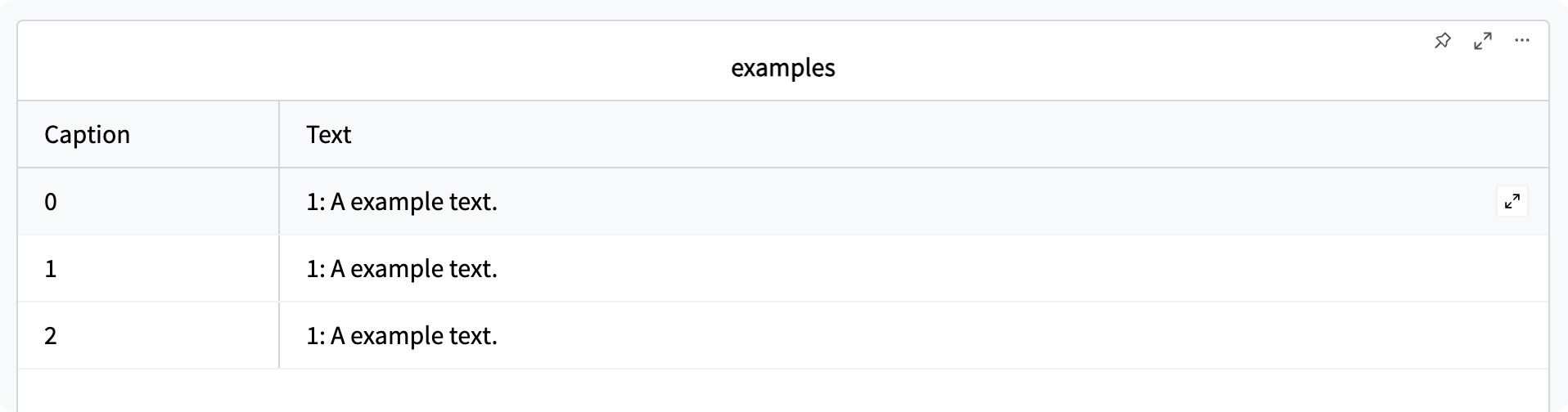
Task: Open the three-dot more options menu
Action: 1521,40
